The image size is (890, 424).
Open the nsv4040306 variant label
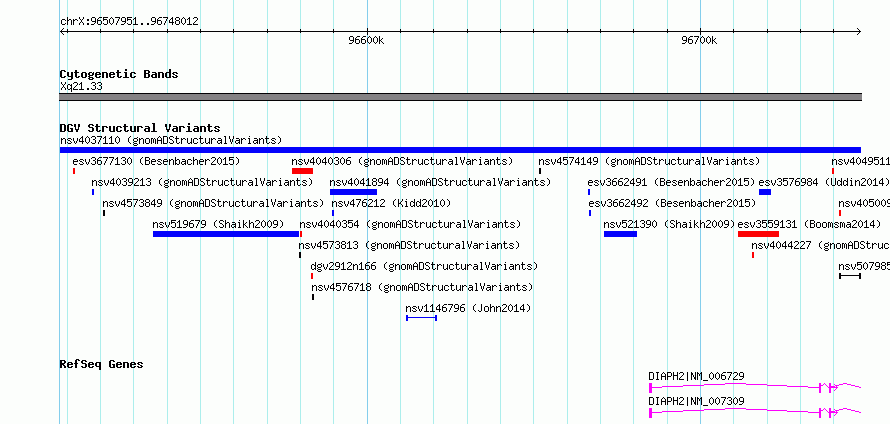point(402,161)
